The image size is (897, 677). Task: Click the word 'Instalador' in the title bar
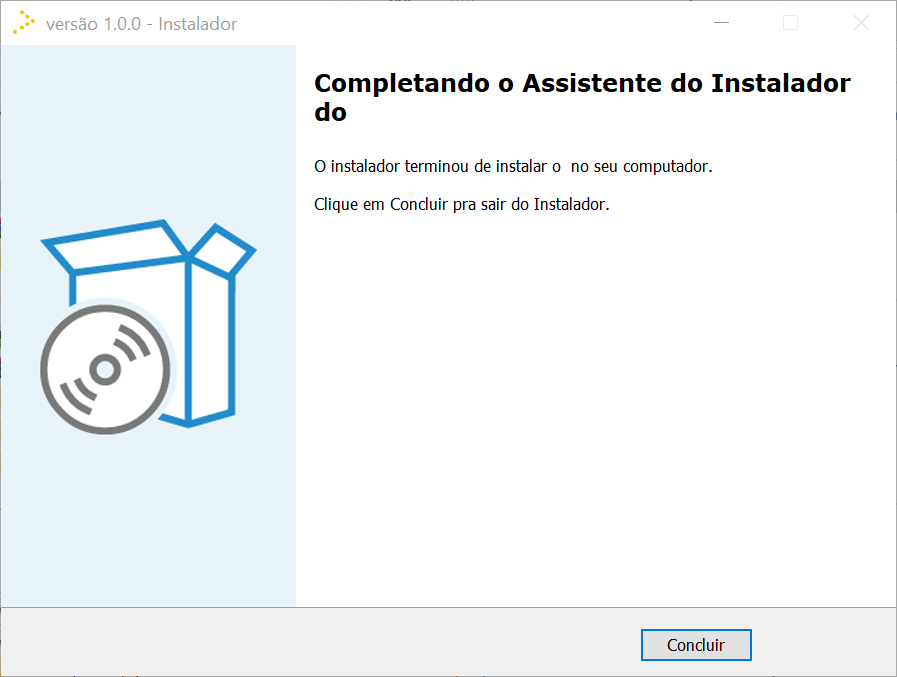coord(197,24)
